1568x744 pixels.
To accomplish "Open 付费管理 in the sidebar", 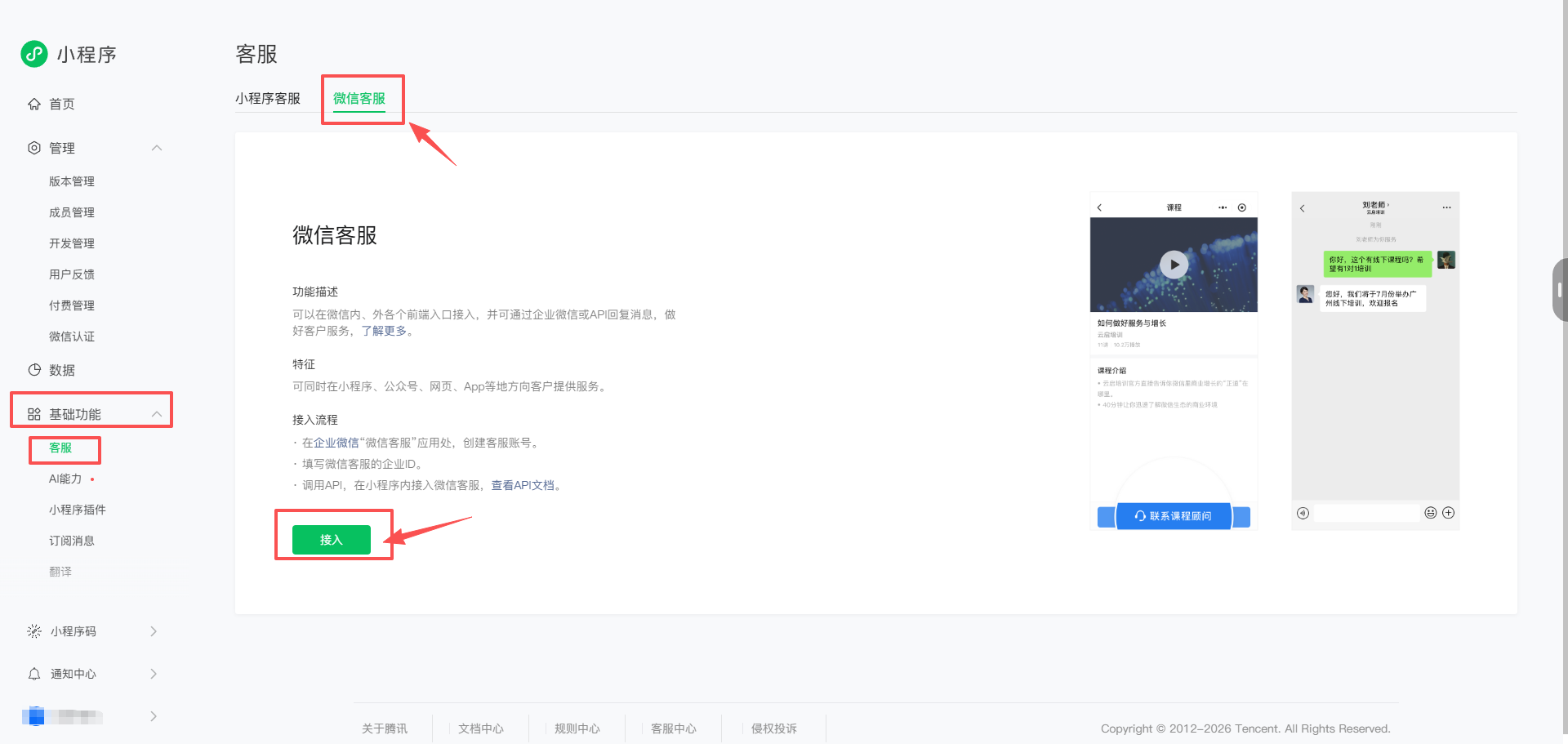I will pos(72,305).
